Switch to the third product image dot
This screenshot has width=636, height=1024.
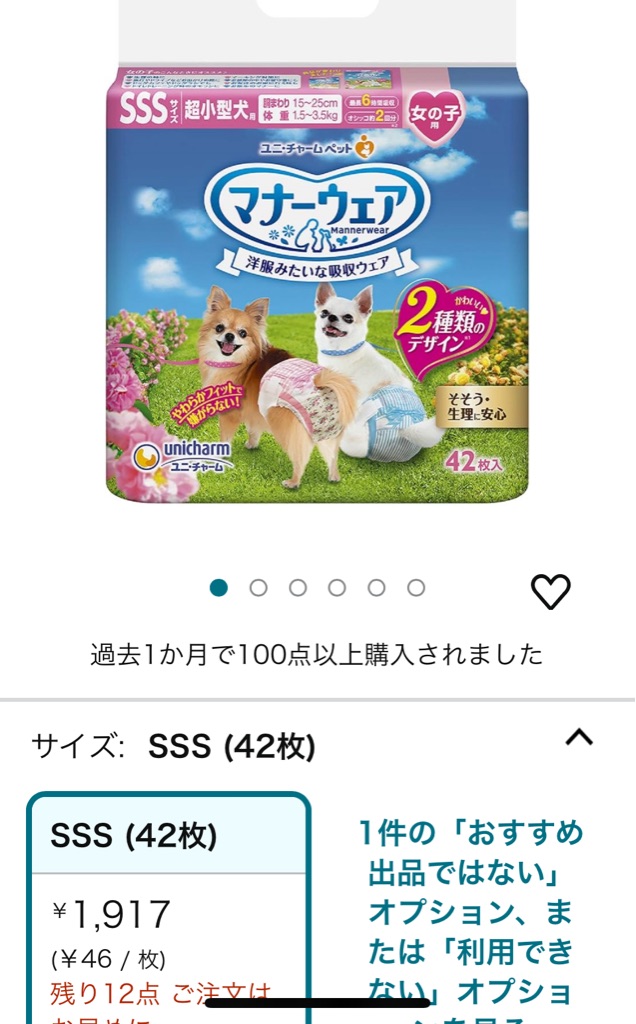(298, 588)
